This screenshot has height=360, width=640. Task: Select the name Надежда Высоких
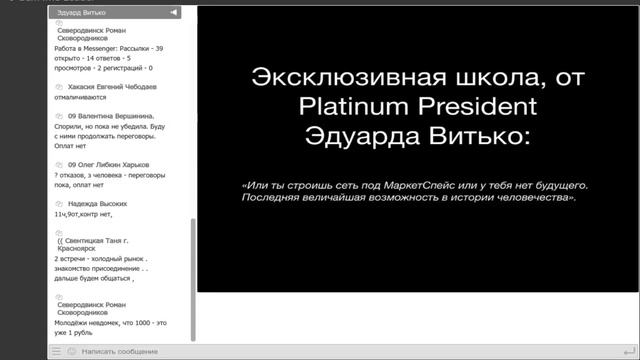(98, 204)
